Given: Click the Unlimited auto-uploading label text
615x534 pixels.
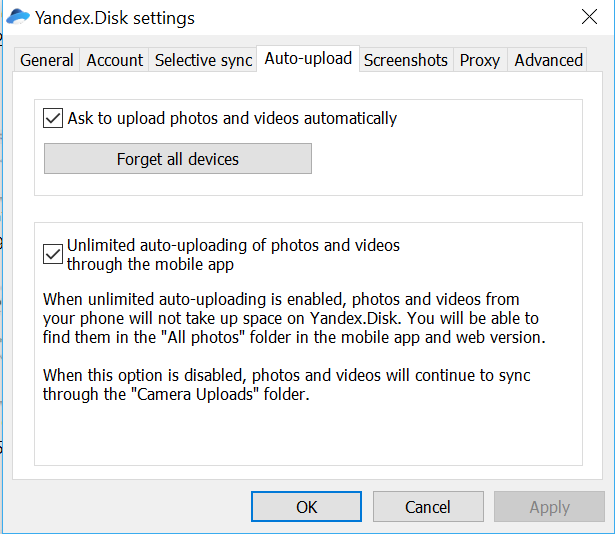Looking at the screenshot, I should [x=233, y=254].
